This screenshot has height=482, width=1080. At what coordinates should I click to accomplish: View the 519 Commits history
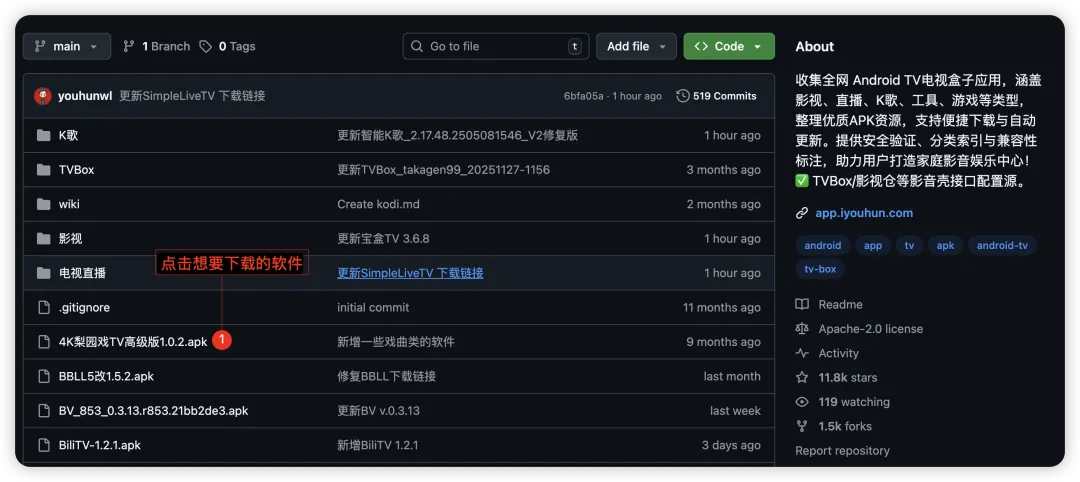click(x=716, y=96)
